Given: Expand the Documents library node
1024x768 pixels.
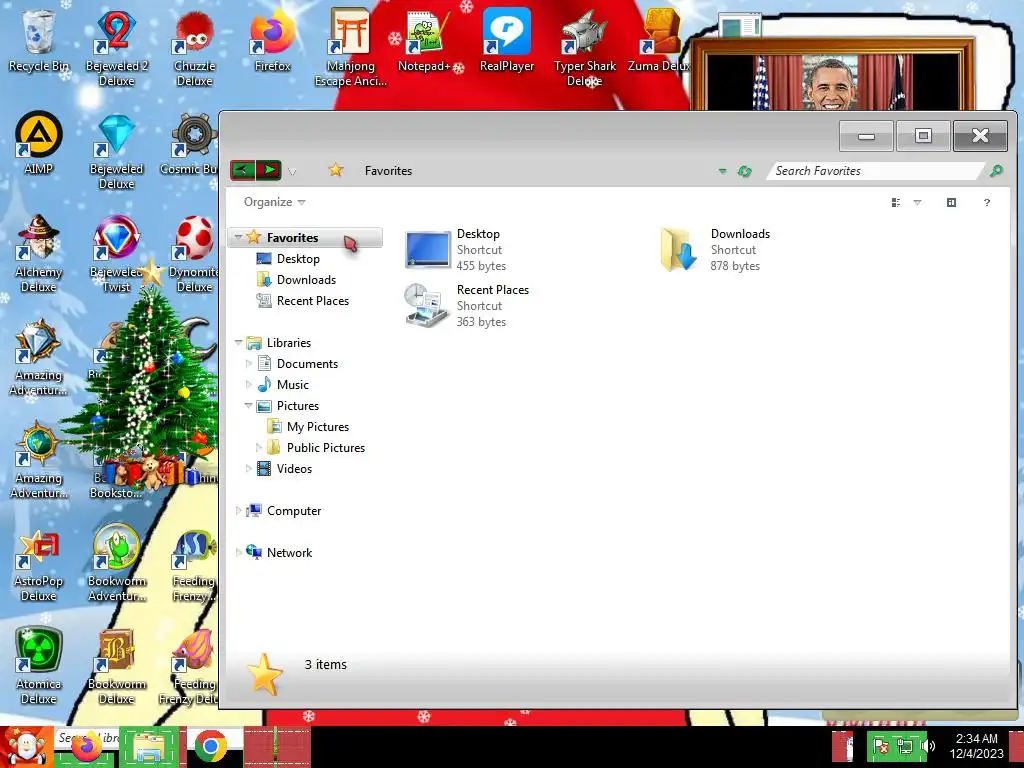Looking at the screenshot, I should [249, 364].
